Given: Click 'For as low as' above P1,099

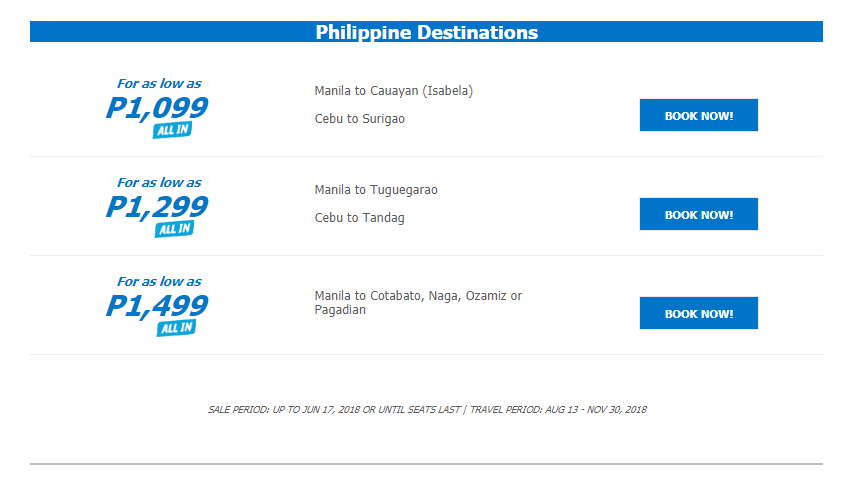Looking at the screenshot, I should click(x=159, y=84).
